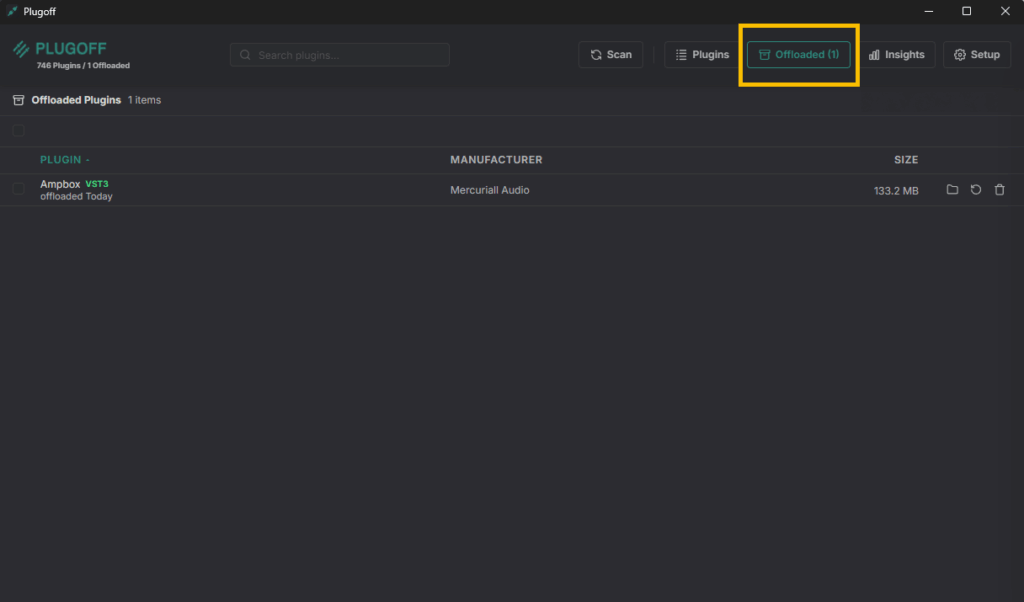Open Ampbox's folder location icon
Screen dimensions: 1024x602
coord(952,190)
